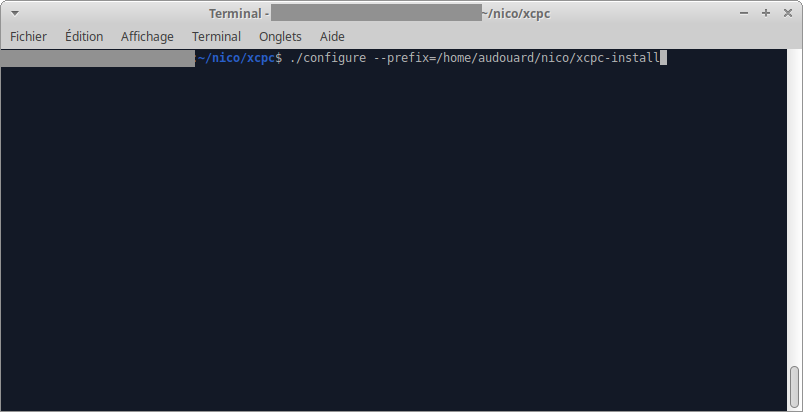Open the Fichier menu
This screenshot has width=803, height=412.
[x=28, y=36]
